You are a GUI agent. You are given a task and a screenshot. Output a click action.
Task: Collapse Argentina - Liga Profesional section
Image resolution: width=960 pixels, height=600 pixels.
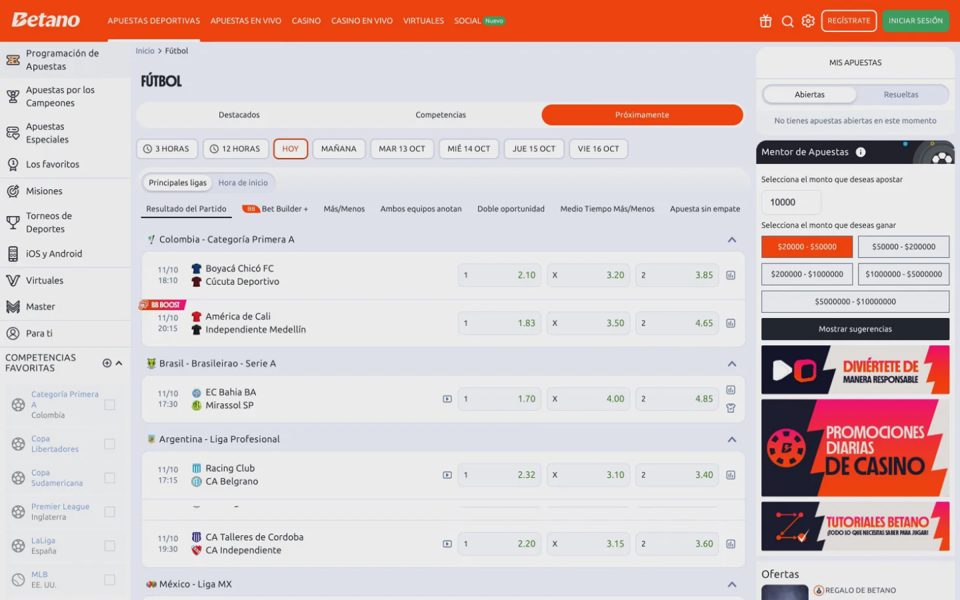[732, 440]
